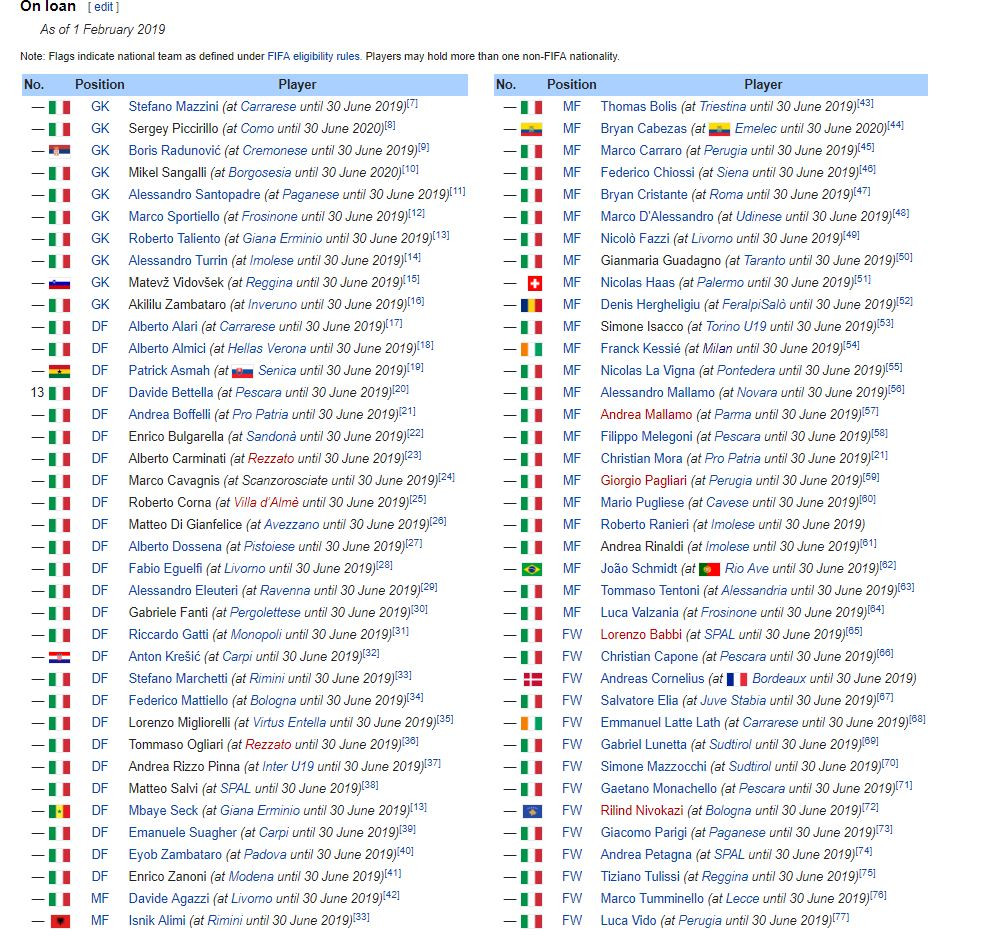Viewport: 1004px width, 937px height.
Task: Click the Ivory Coast flag in Franck Kessié's row
Action: coord(531,349)
